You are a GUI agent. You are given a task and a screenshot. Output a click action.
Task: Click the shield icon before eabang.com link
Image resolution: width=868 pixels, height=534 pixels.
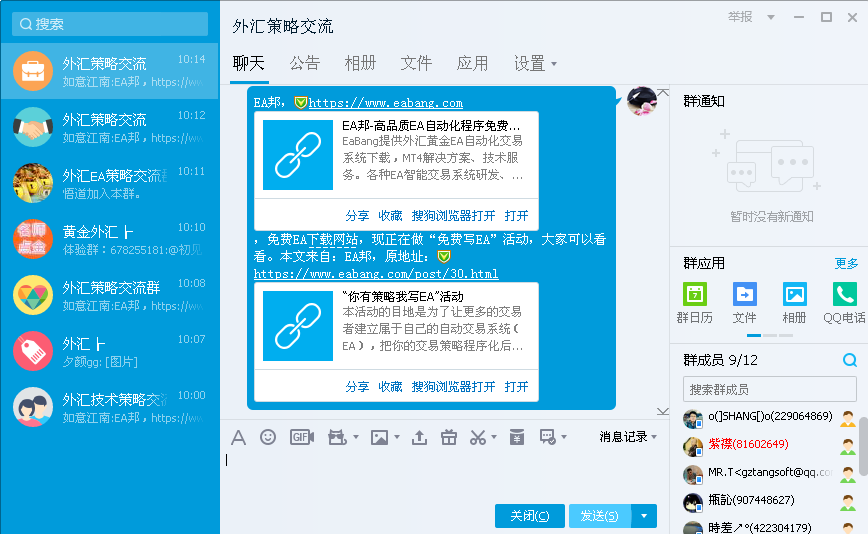point(301,102)
